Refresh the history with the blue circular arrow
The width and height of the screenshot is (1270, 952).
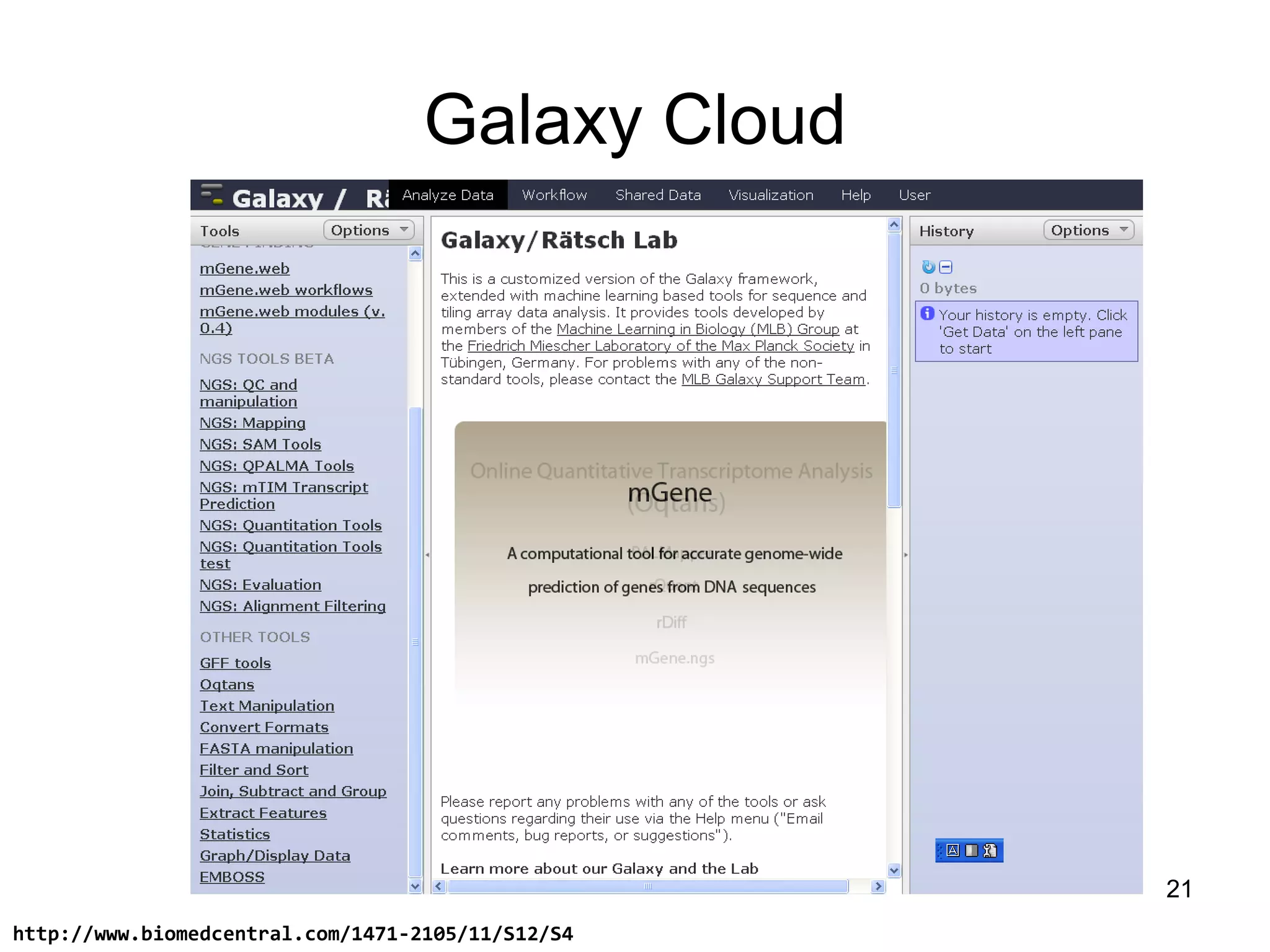[928, 267]
